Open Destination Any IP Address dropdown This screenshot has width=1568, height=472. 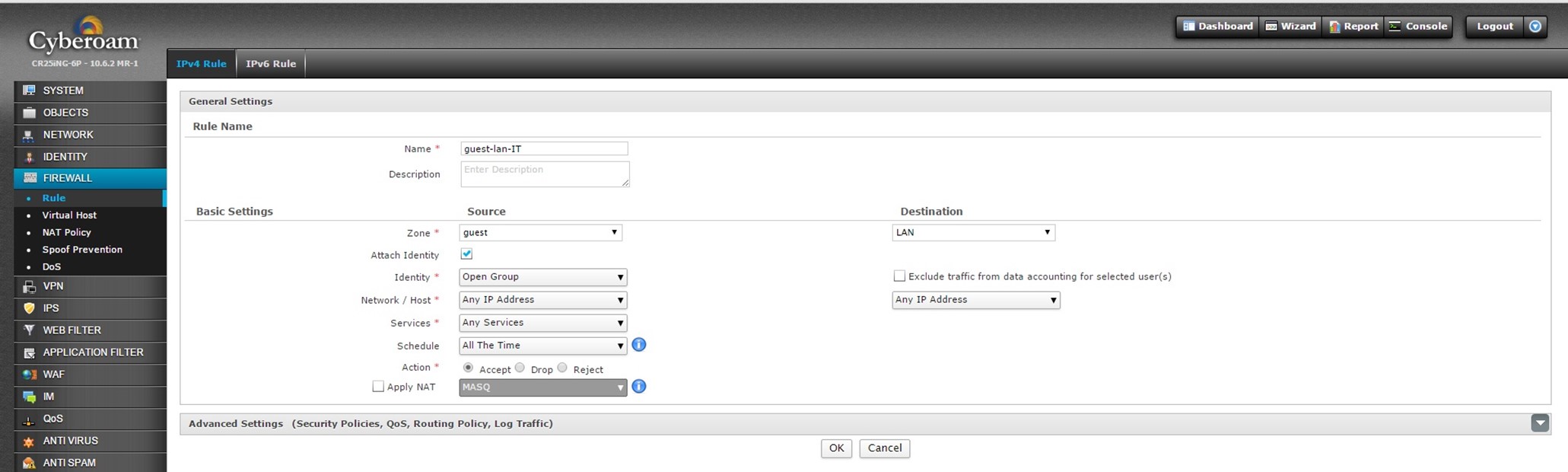976,300
